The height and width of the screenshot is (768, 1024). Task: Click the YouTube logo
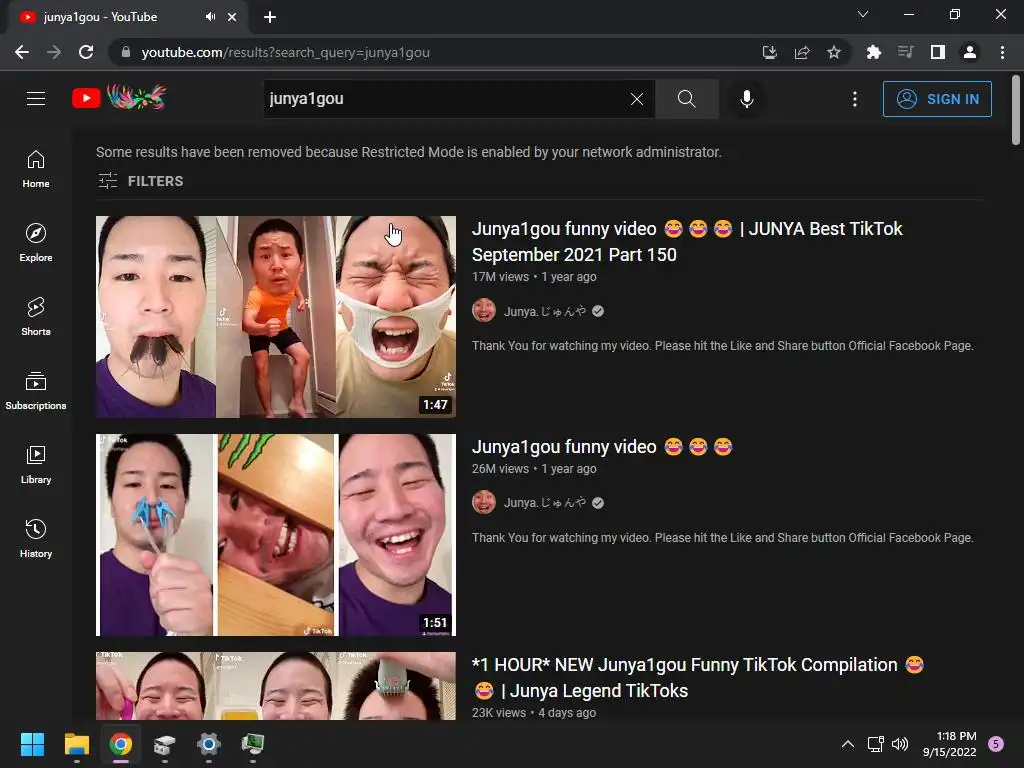coord(119,98)
